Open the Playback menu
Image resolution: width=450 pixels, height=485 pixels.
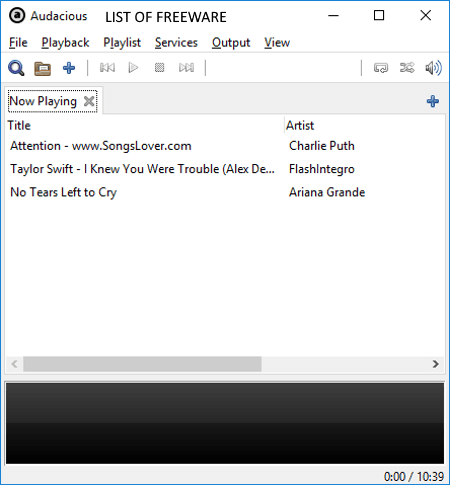coord(65,43)
